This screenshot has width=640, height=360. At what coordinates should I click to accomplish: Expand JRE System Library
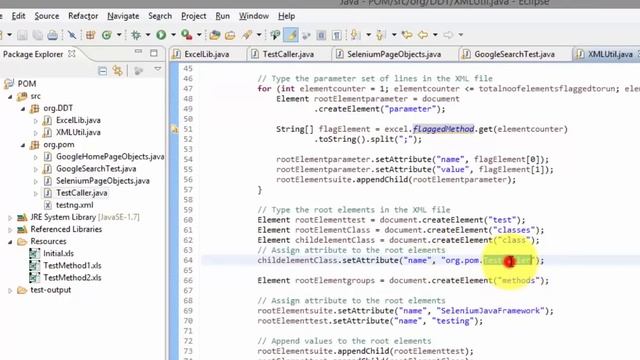click(x=10, y=218)
